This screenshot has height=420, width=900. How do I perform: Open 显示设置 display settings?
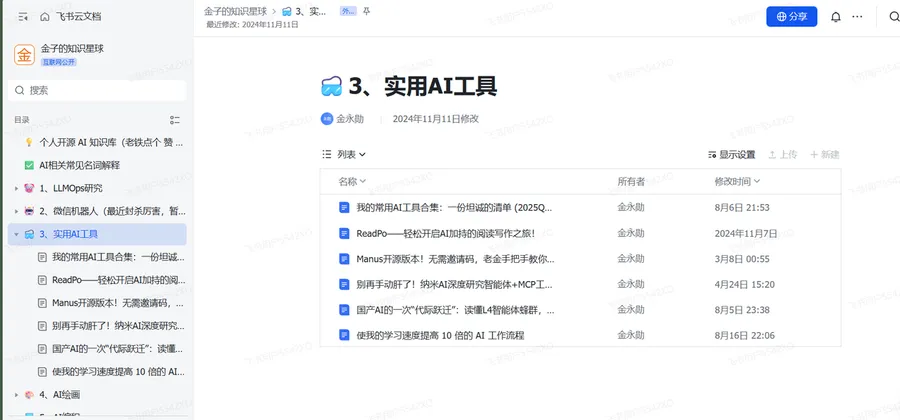click(x=732, y=154)
